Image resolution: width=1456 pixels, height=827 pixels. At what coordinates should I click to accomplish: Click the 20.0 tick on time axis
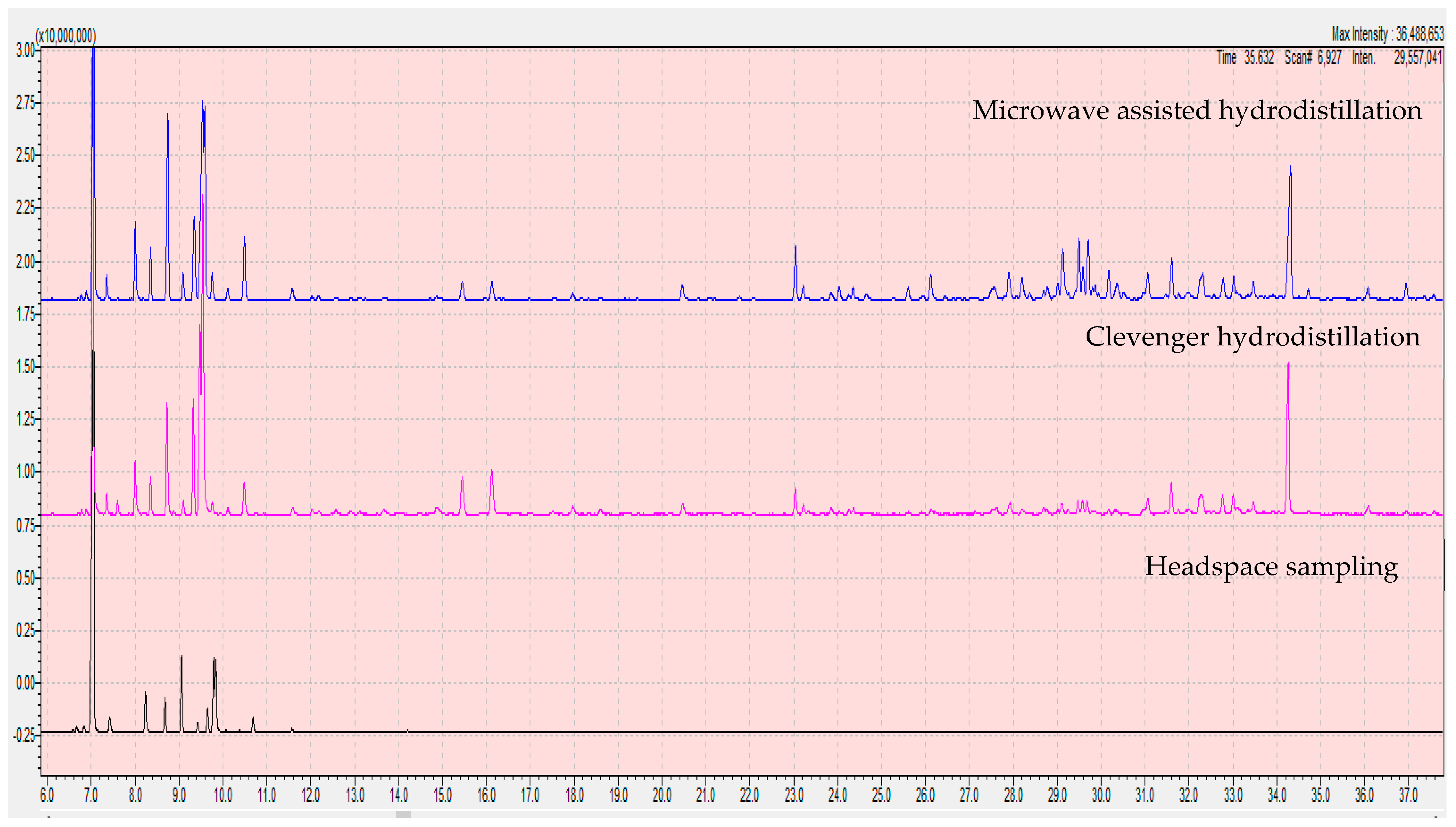(x=662, y=795)
